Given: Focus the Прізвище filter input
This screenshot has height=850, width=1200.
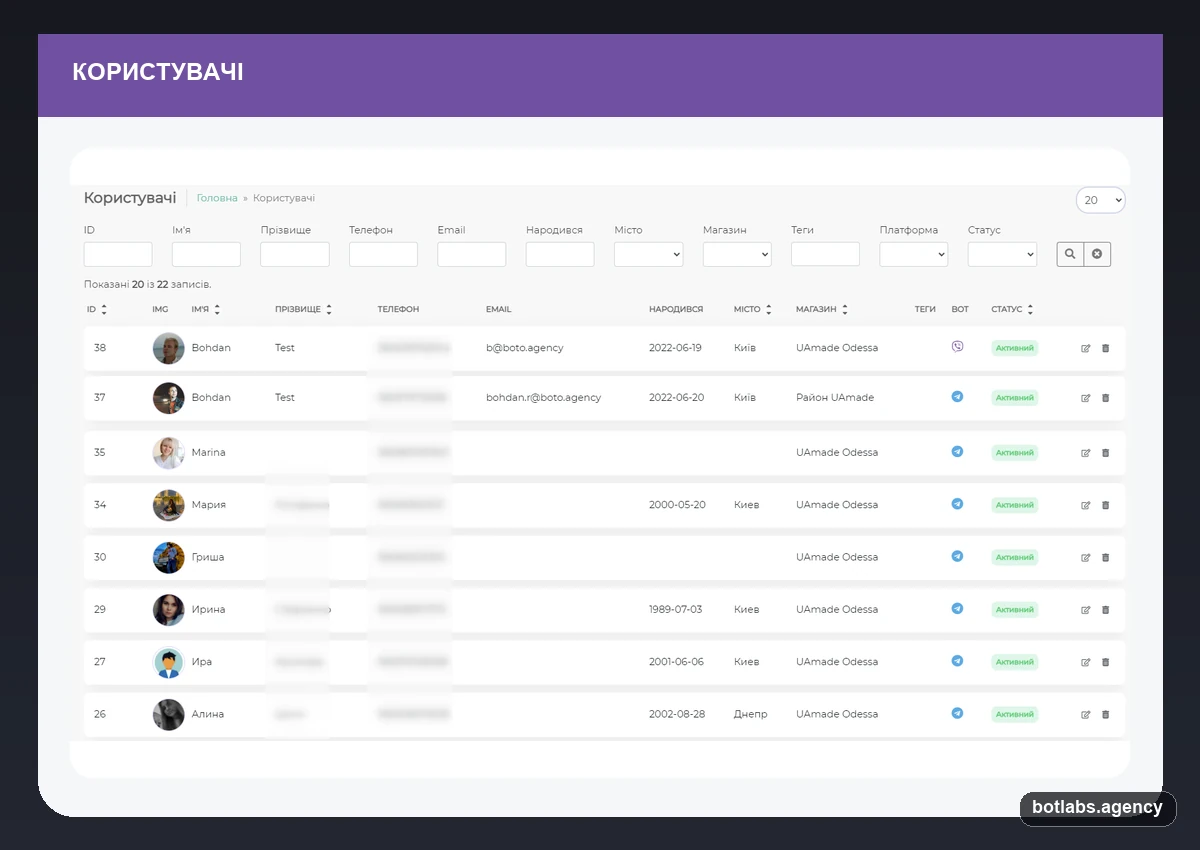Looking at the screenshot, I should click(x=295, y=254).
